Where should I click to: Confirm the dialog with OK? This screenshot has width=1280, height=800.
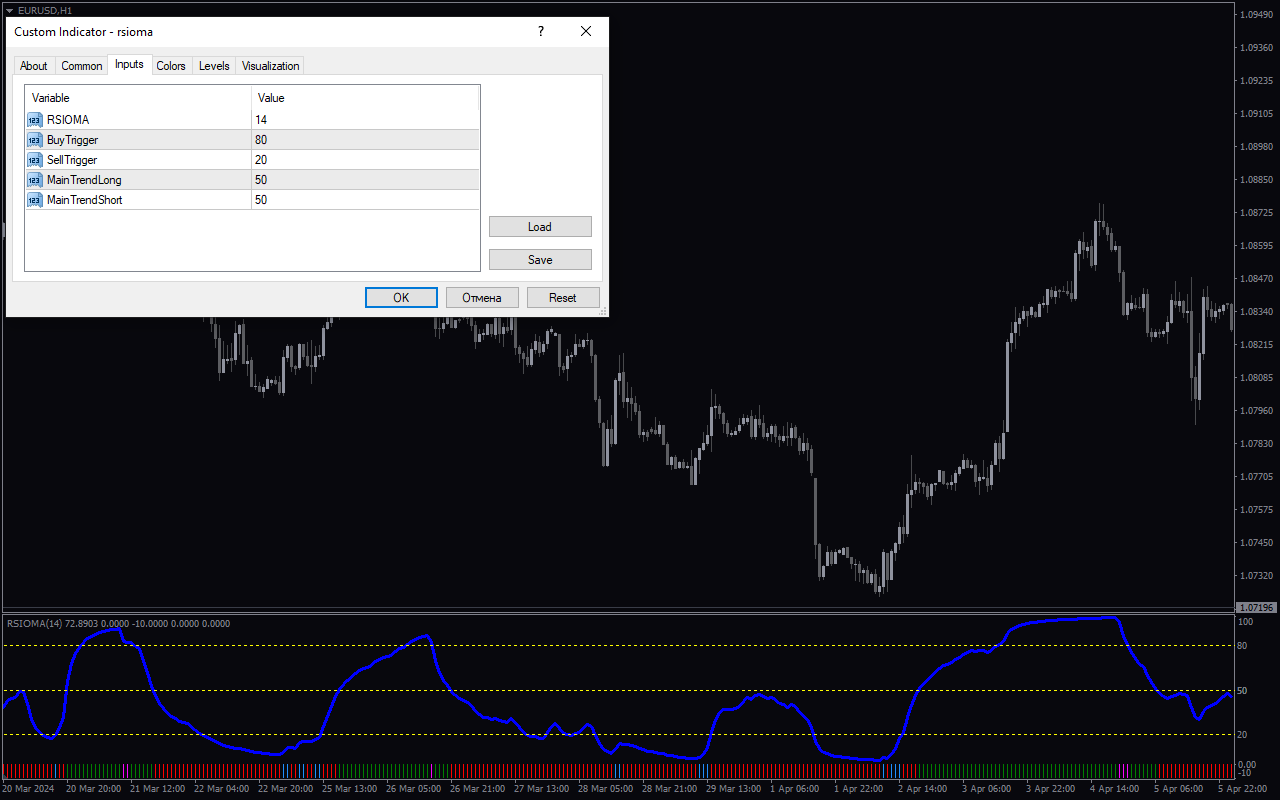click(x=401, y=298)
